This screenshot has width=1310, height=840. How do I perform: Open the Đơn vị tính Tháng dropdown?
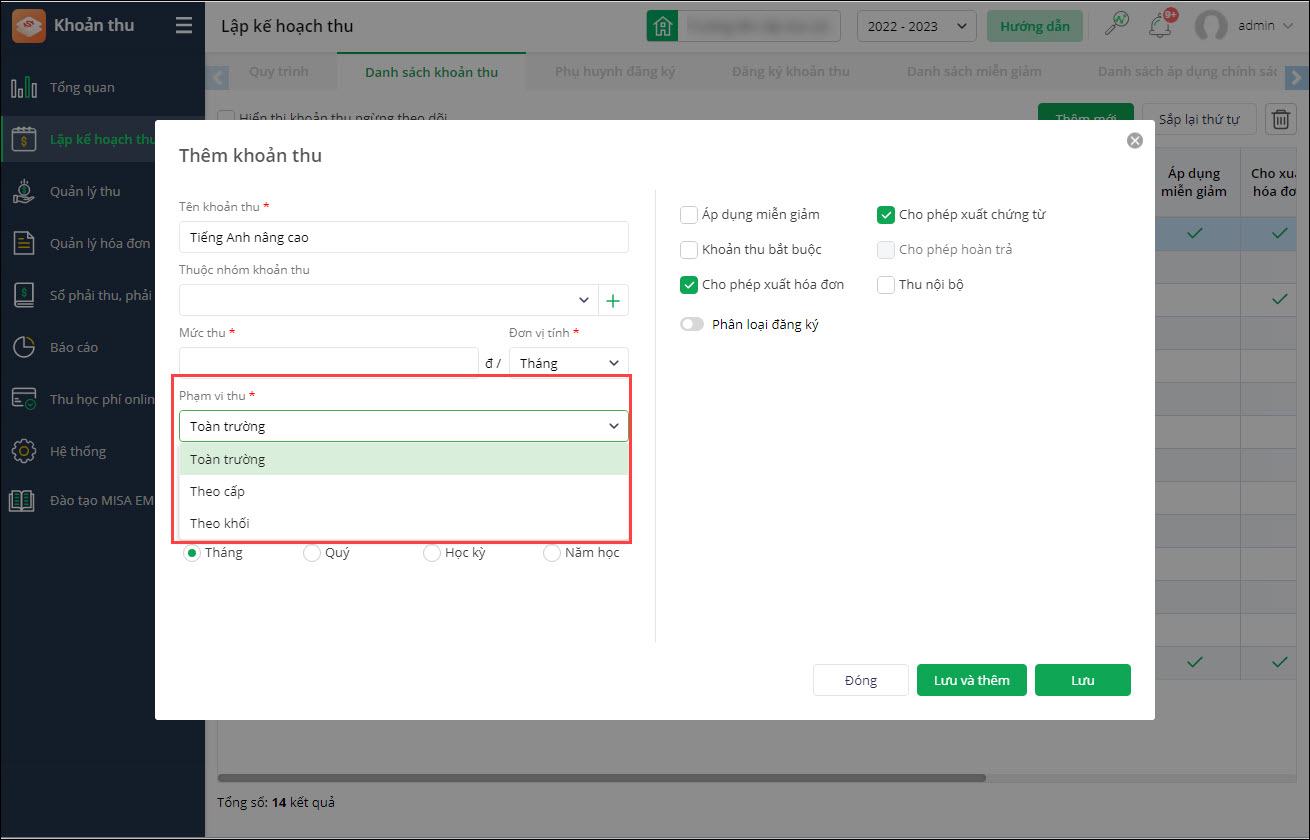coord(568,363)
